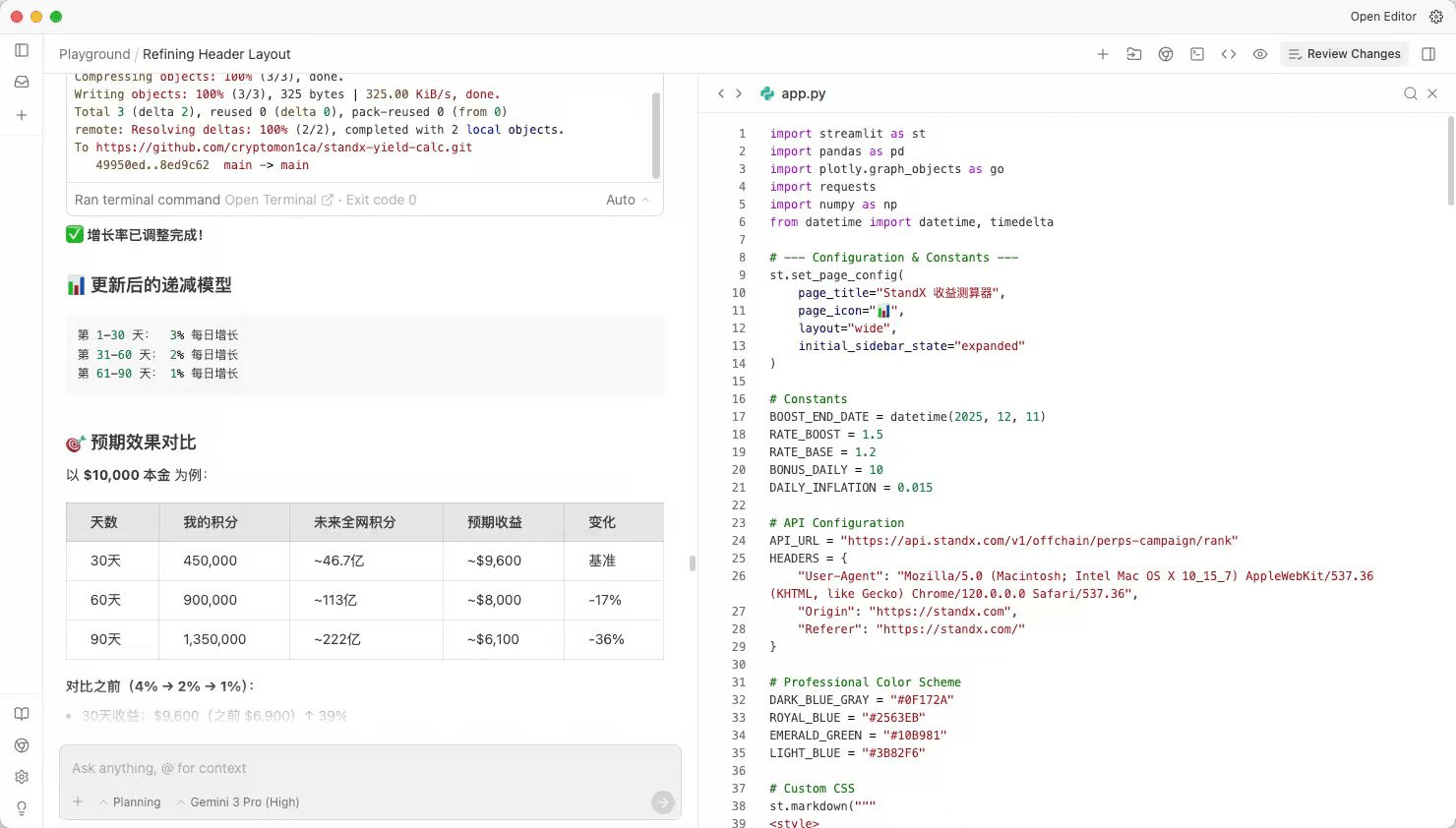This screenshot has height=828, width=1456.
Task: Click the lightbulb icon at sidebar bottom
Action: click(22, 808)
